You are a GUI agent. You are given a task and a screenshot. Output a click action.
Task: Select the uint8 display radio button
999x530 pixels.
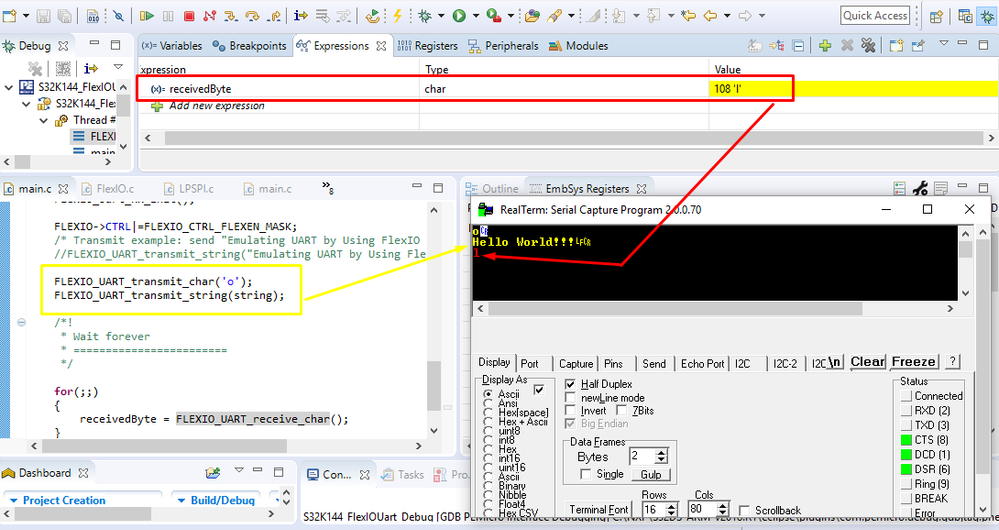(x=489, y=431)
